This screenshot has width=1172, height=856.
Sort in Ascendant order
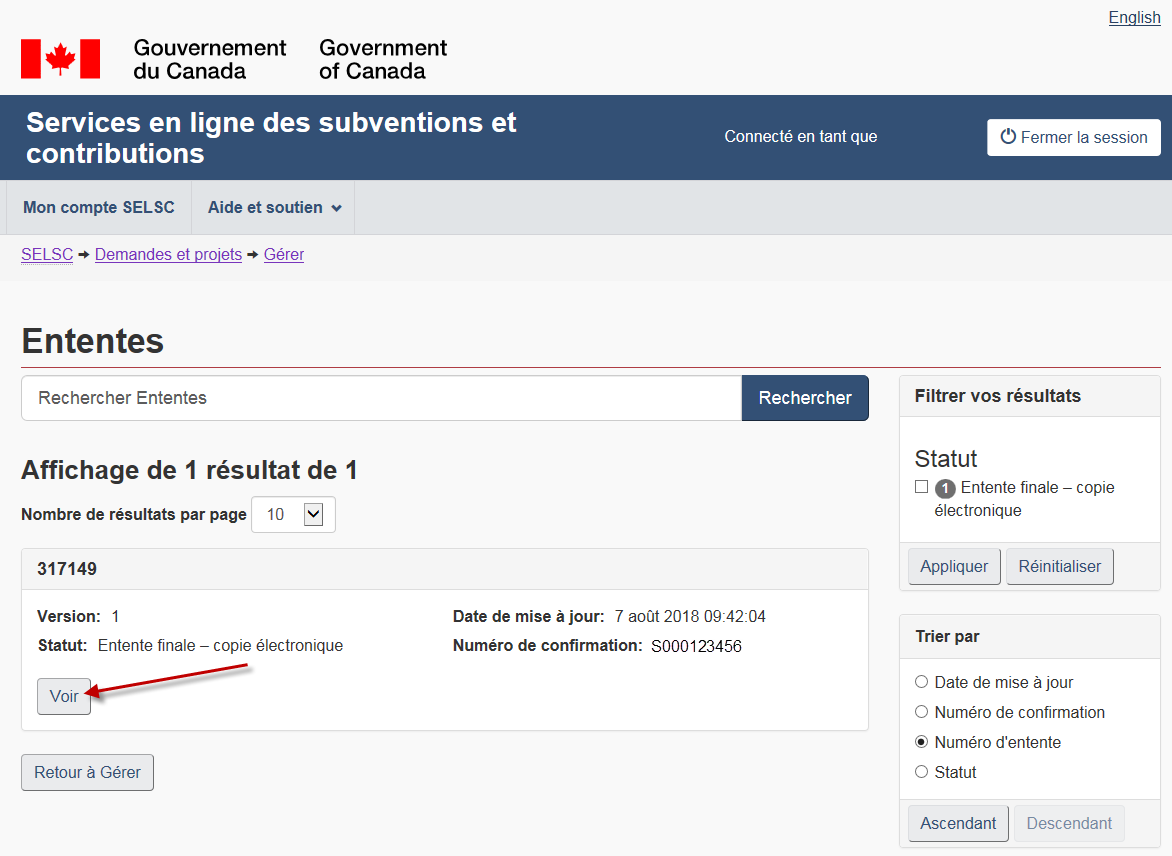pos(958,824)
